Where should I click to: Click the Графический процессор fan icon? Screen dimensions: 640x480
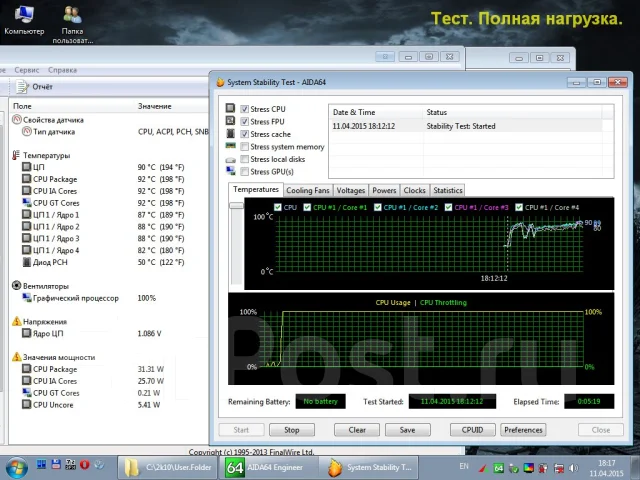[x=27, y=298]
